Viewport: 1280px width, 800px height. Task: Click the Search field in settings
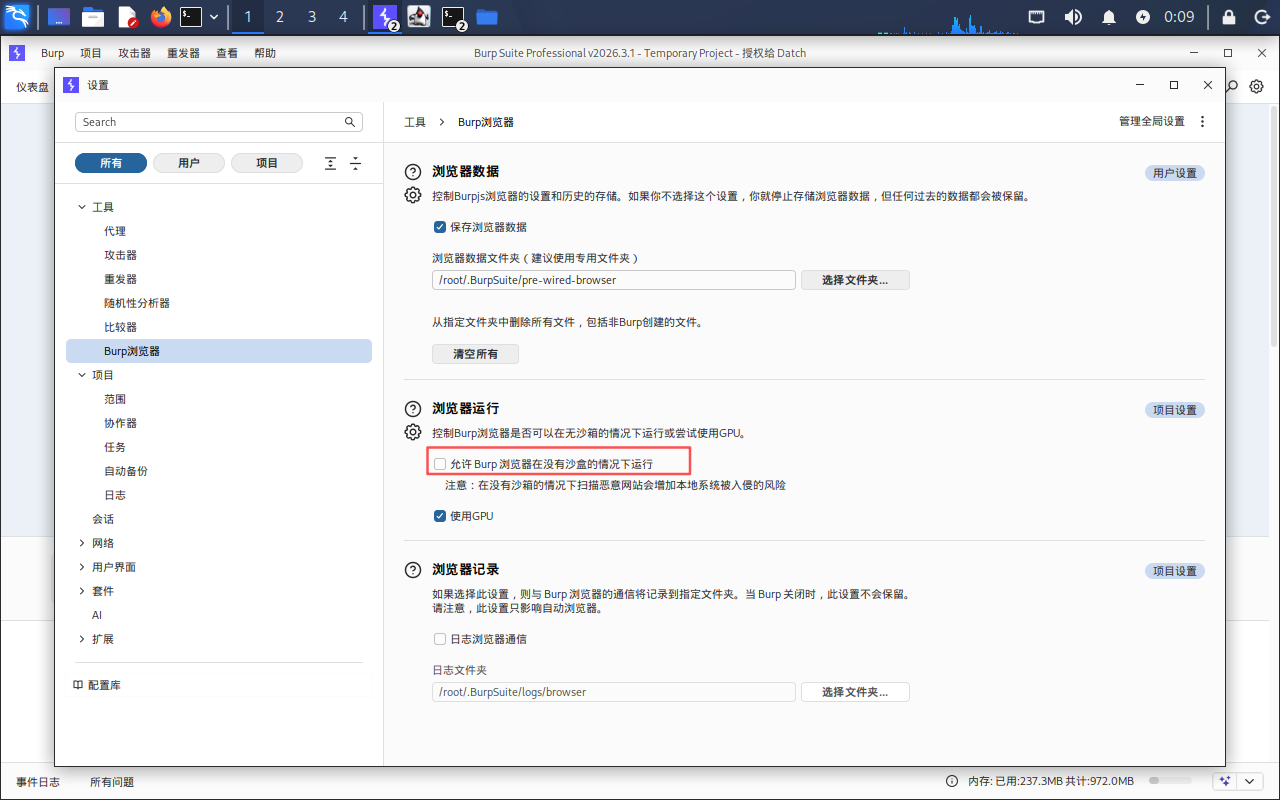coord(218,122)
